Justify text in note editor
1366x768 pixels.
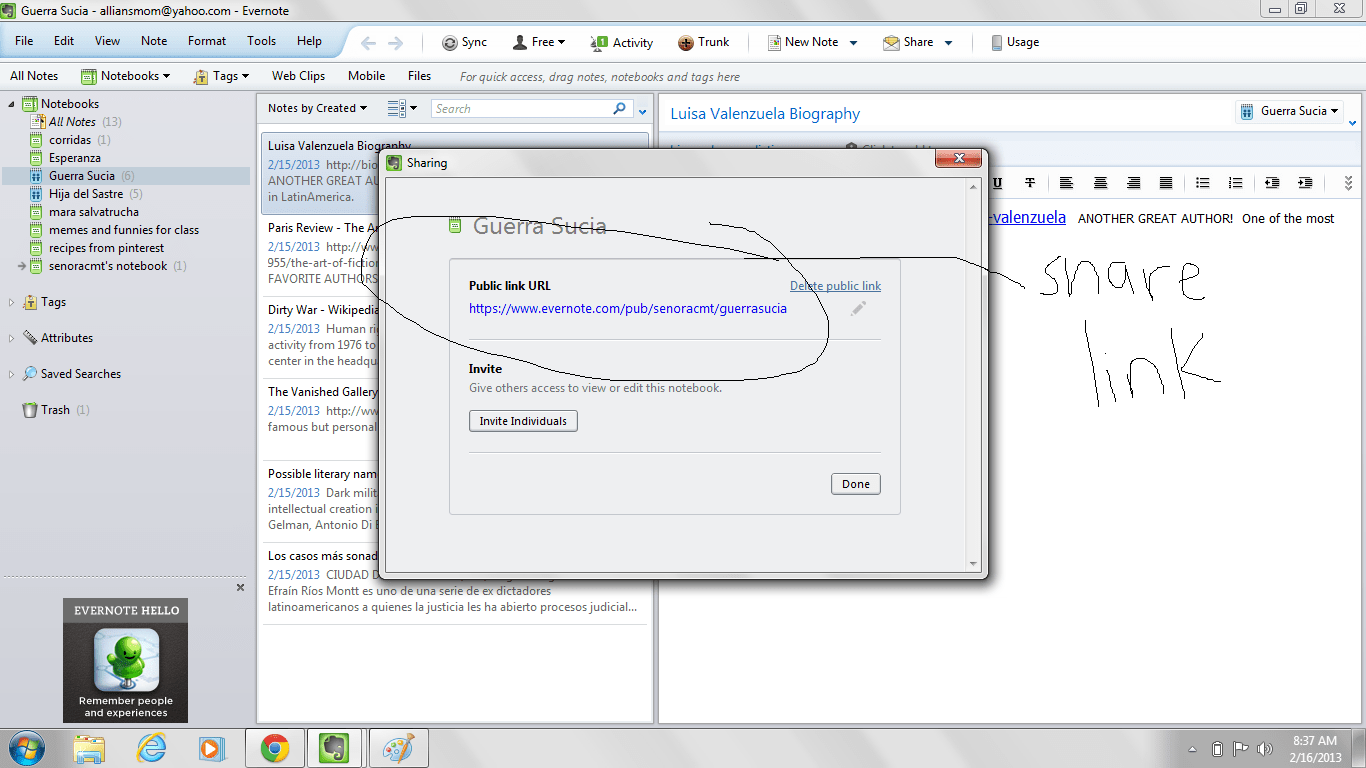pos(1166,183)
